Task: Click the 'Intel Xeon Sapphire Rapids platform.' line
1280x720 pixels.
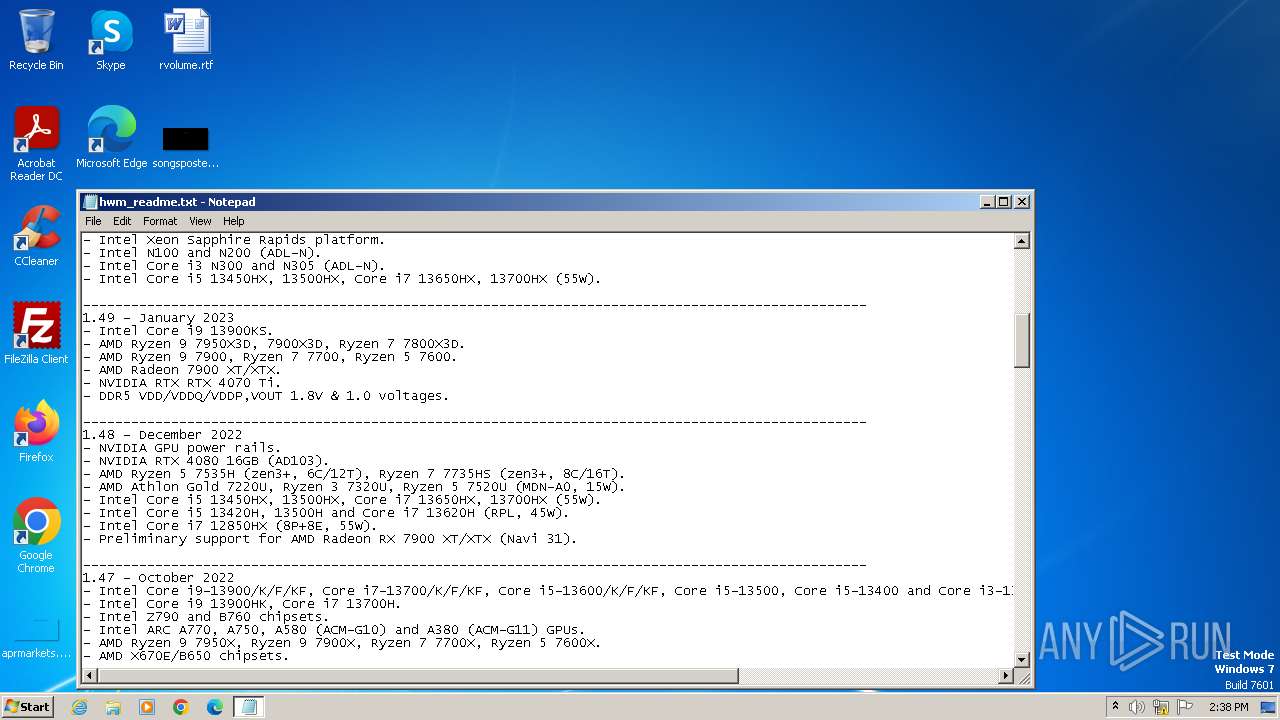Action: (x=234, y=240)
